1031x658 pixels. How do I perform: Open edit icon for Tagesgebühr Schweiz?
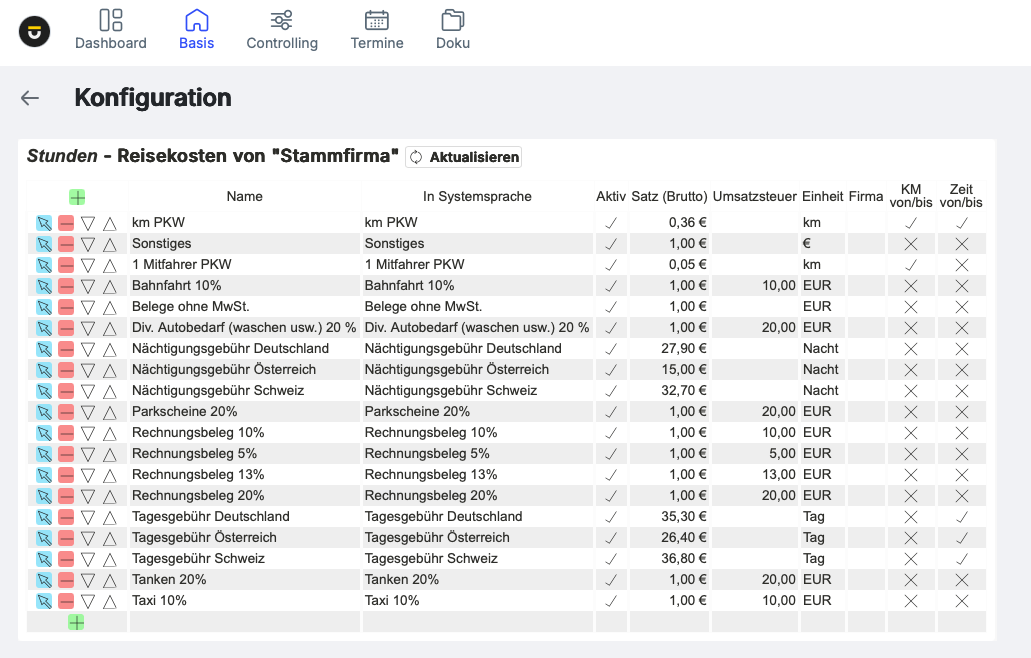pyautogui.click(x=44, y=559)
